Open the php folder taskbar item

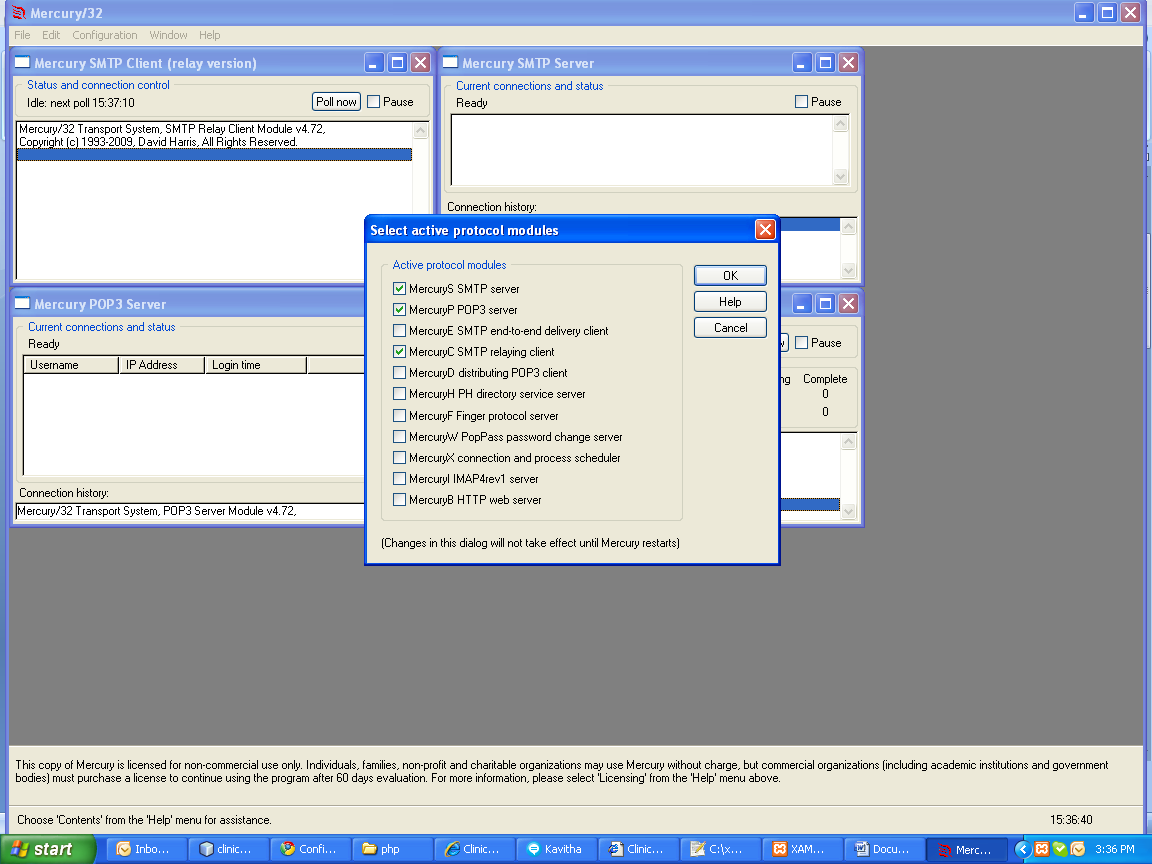click(392, 849)
